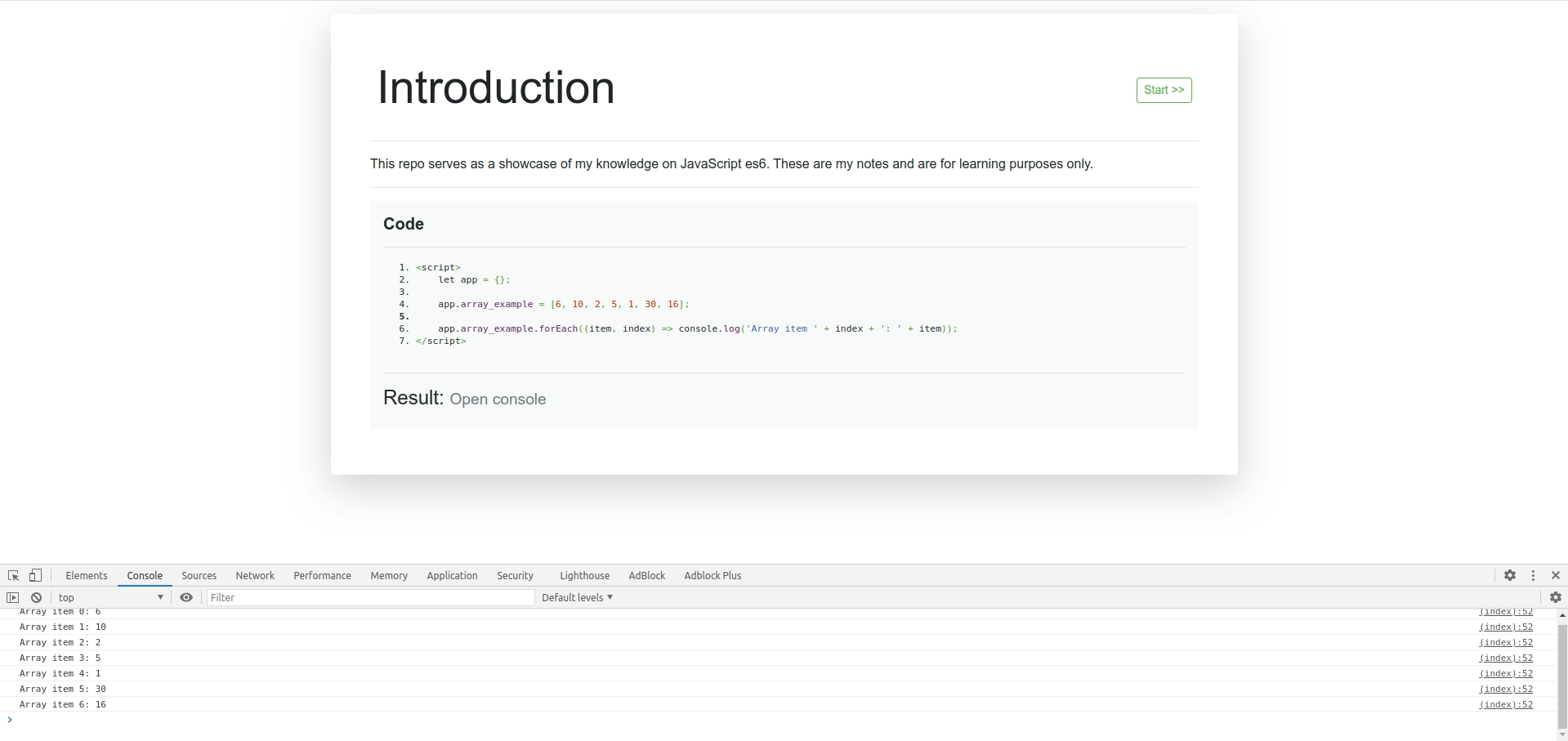
Task: Toggle the device toolbar icon
Action: point(35,576)
